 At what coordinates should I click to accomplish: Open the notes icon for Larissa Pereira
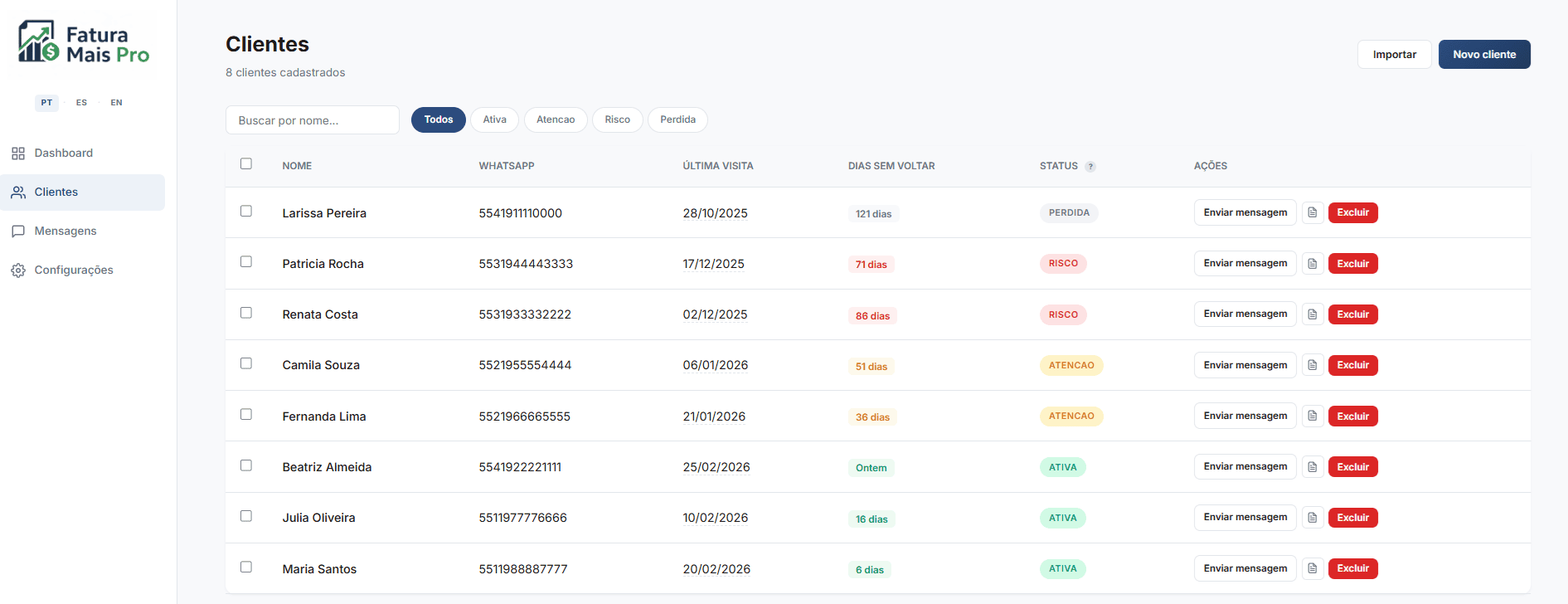[x=1312, y=213]
